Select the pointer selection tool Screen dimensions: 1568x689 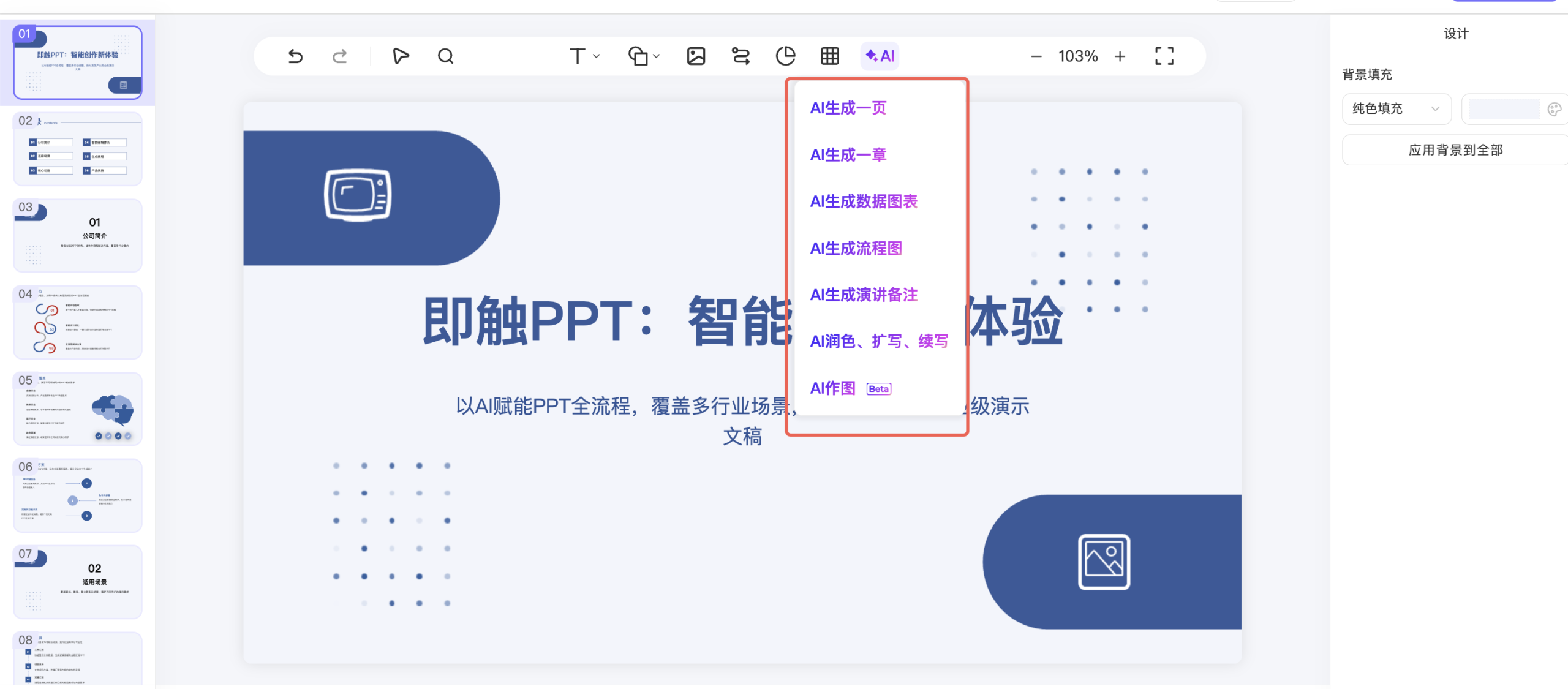tap(401, 56)
